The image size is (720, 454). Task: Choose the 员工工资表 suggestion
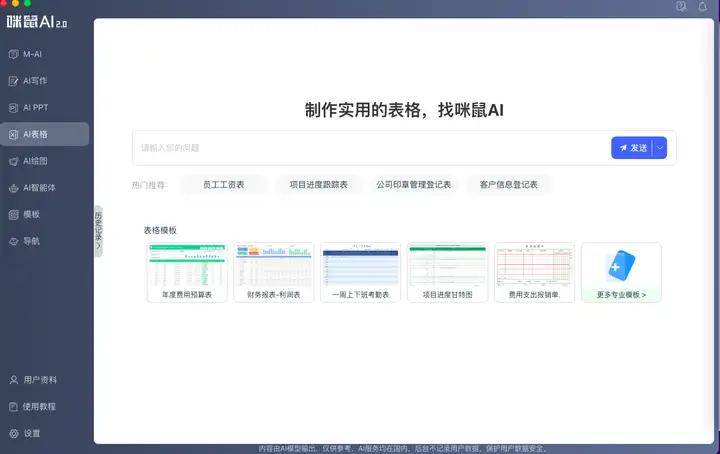pos(223,185)
